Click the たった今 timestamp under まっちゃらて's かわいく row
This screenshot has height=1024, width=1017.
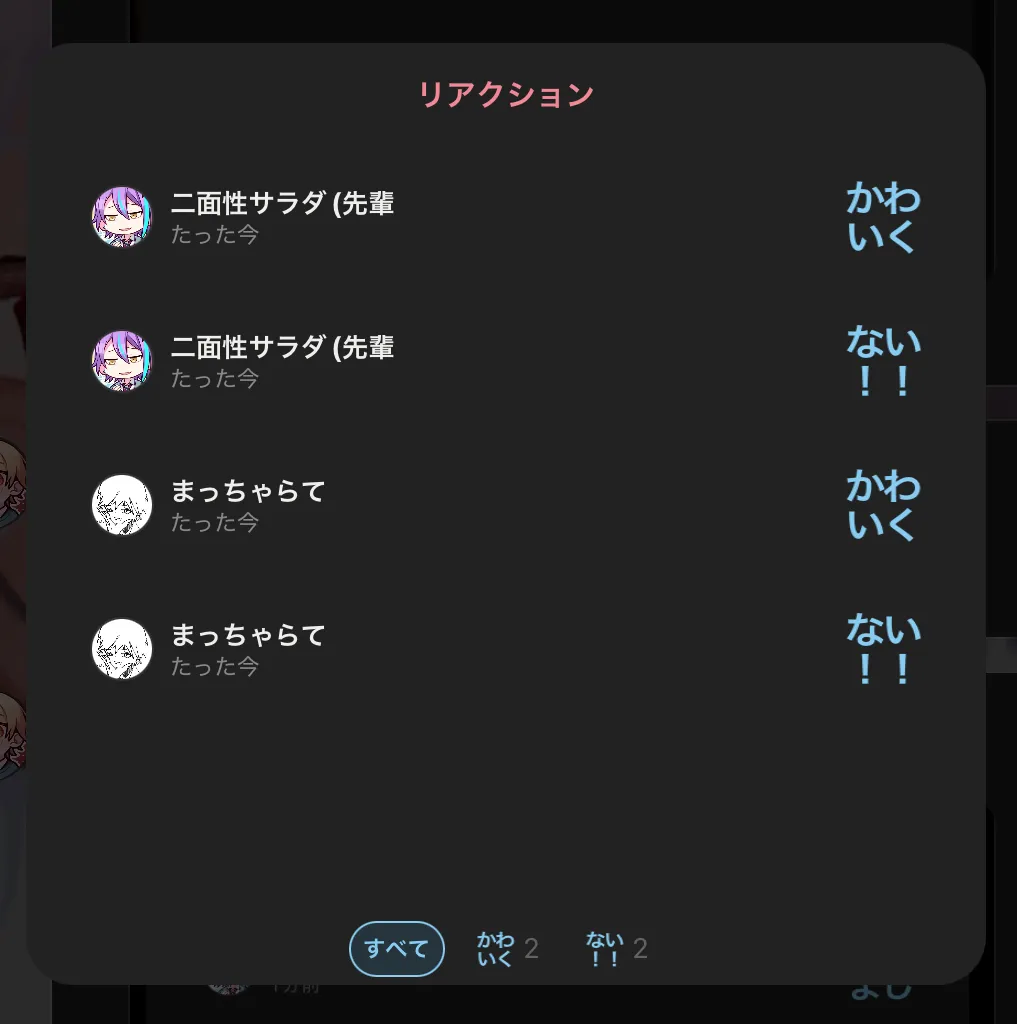pyautogui.click(x=215, y=522)
